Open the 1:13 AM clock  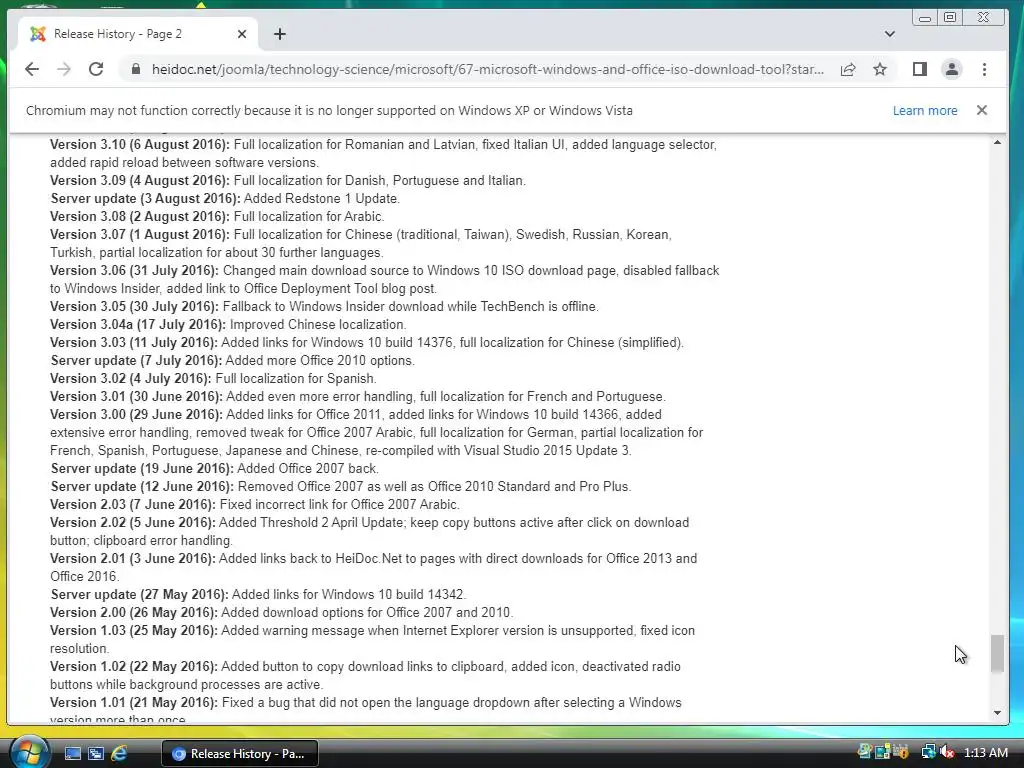(985, 753)
